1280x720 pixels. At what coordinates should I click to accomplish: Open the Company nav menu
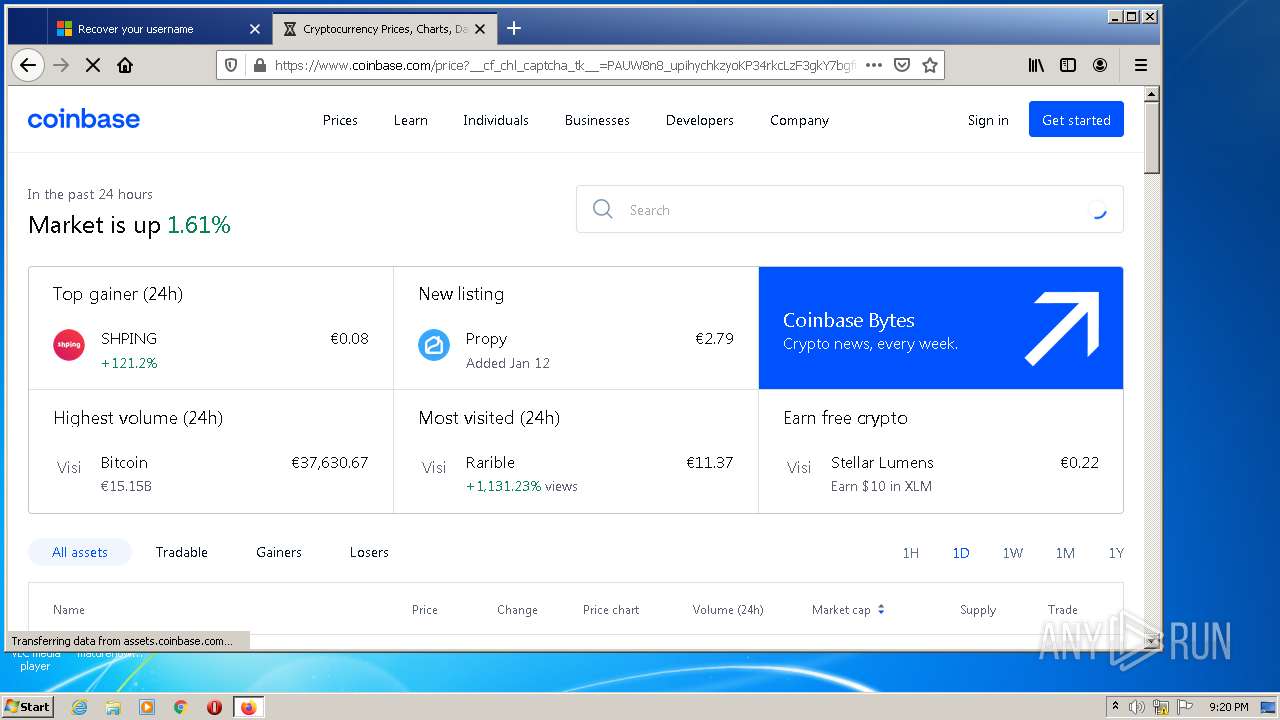[x=799, y=120]
